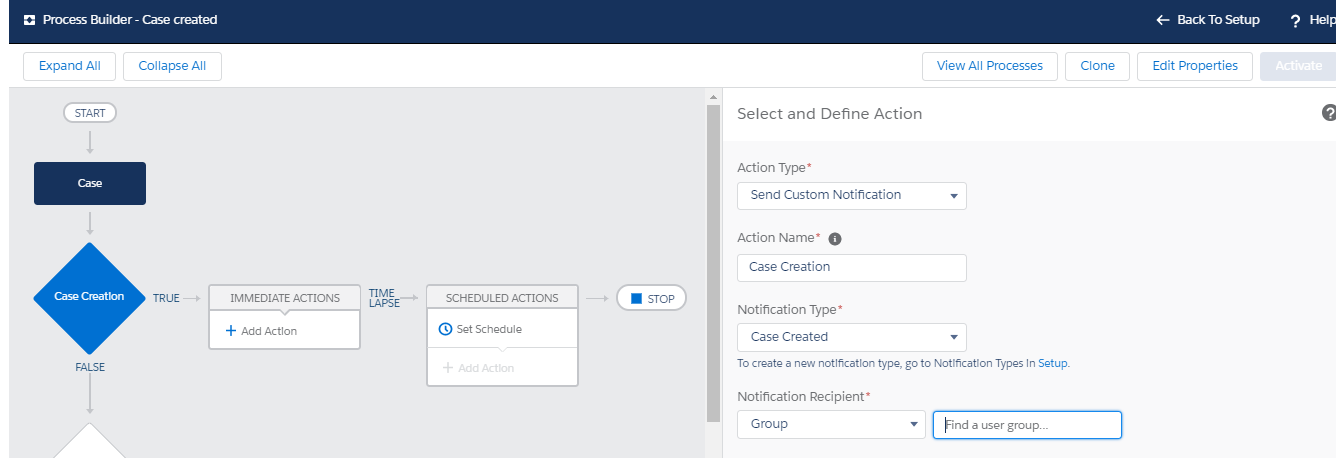Click the canvas vertical scrollbar
Screen dimensions: 1336x458
pos(713,264)
